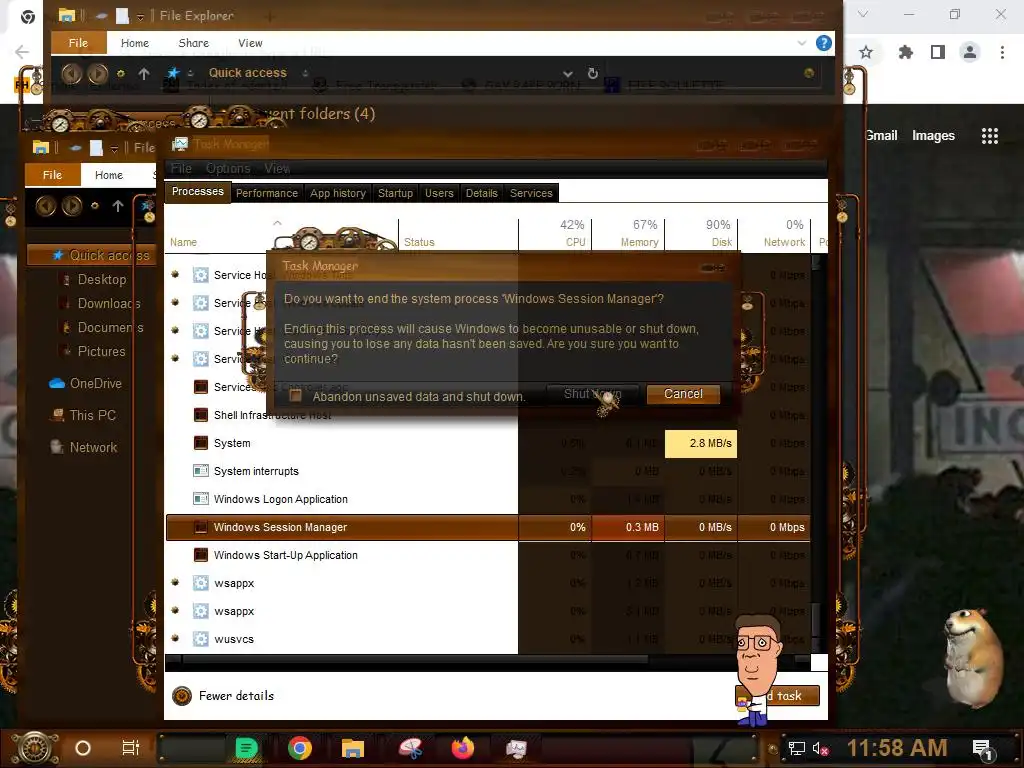Sort by the Network column header
The width and height of the screenshot is (1024, 768).
click(775, 234)
